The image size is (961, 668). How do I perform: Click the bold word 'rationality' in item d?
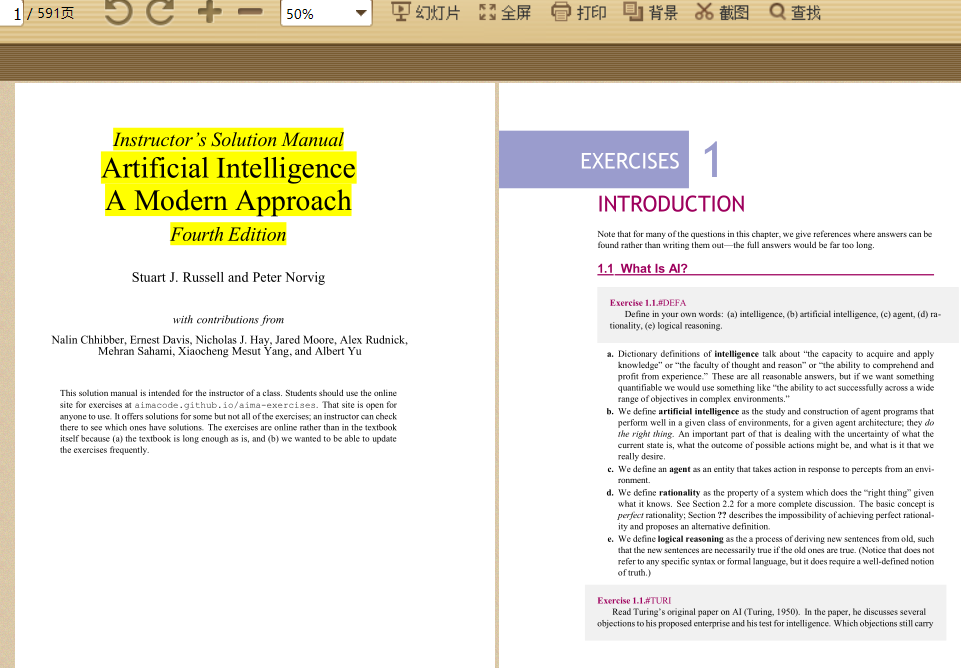pos(680,493)
